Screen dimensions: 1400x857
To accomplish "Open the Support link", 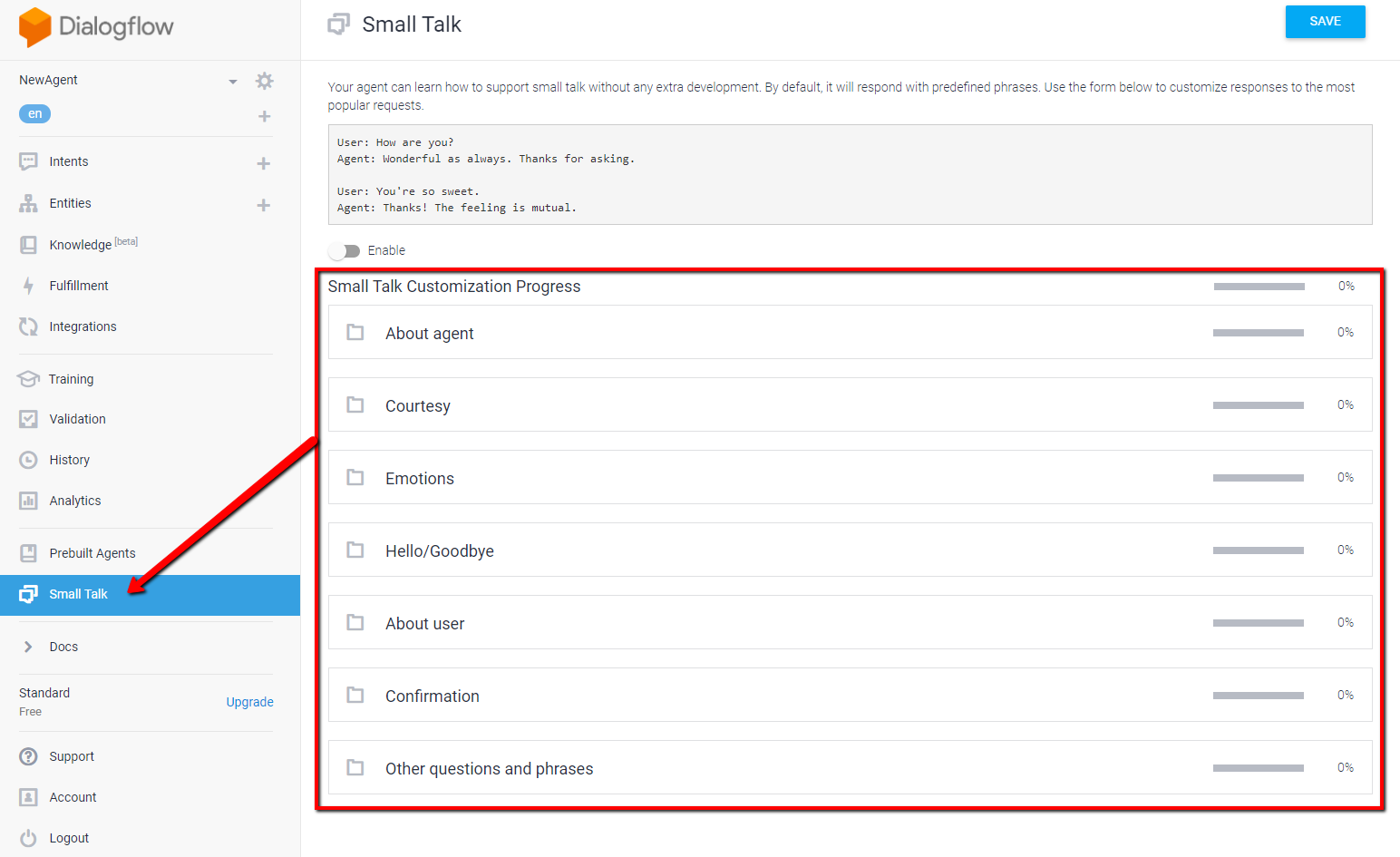I will [x=72, y=756].
